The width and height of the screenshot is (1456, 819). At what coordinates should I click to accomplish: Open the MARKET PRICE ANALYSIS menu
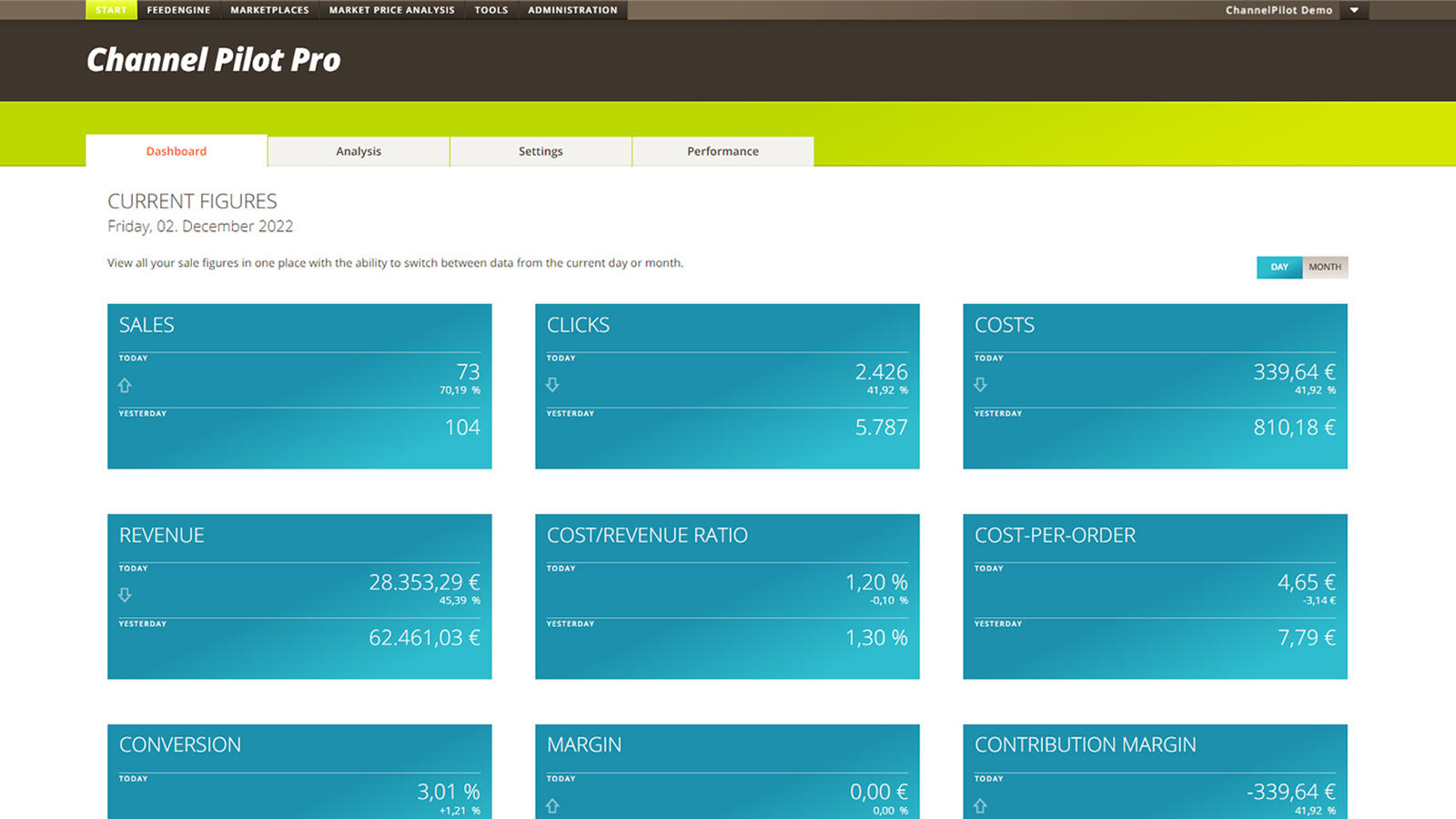pos(391,10)
